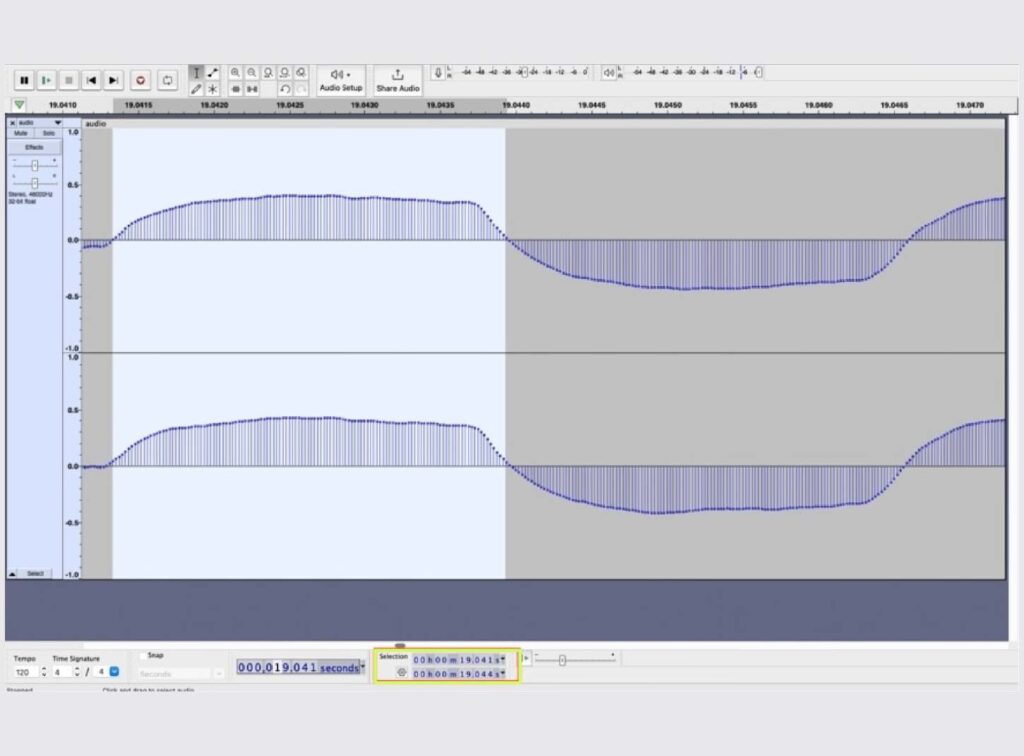Open the time display format dropdown arrow
Screen dimensions: 1024x756
pyautogui.click(x=363, y=667)
